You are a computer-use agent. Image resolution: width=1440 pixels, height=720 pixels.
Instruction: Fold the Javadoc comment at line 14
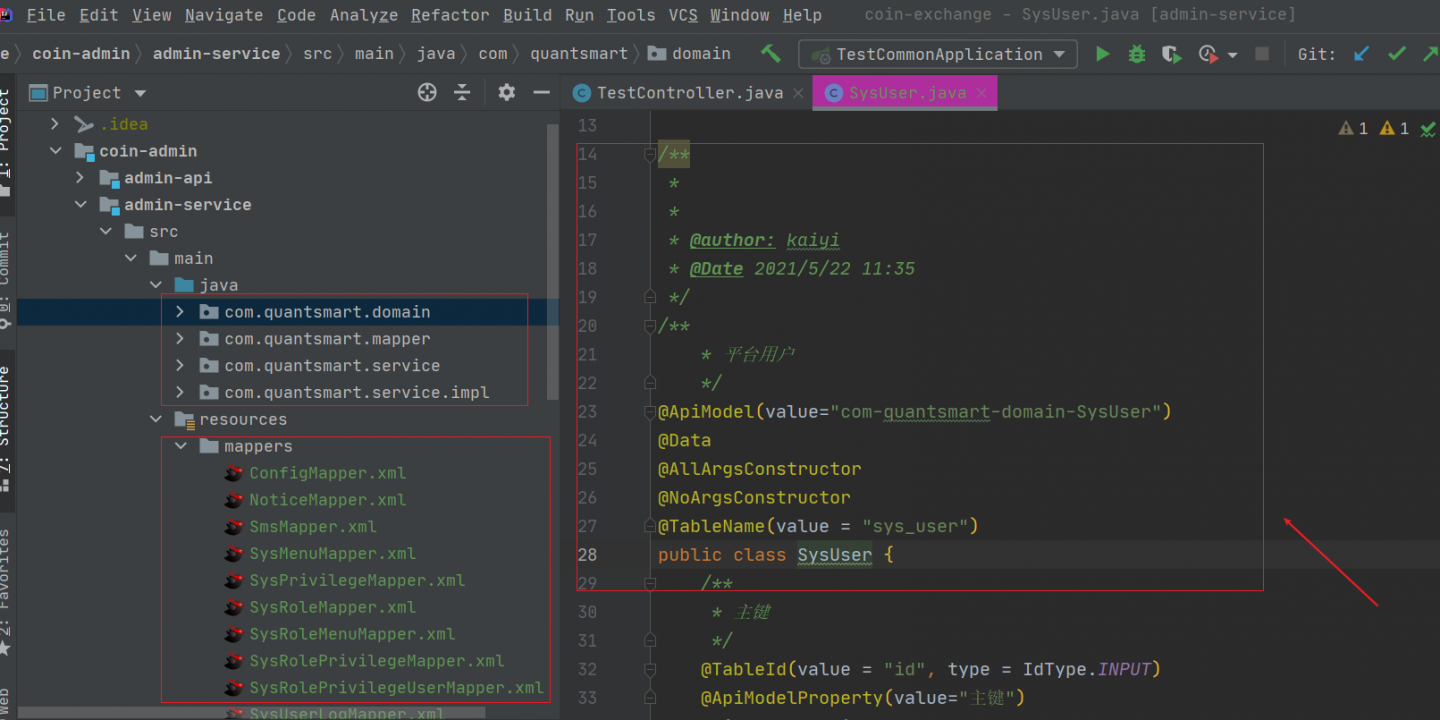pos(650,155)
